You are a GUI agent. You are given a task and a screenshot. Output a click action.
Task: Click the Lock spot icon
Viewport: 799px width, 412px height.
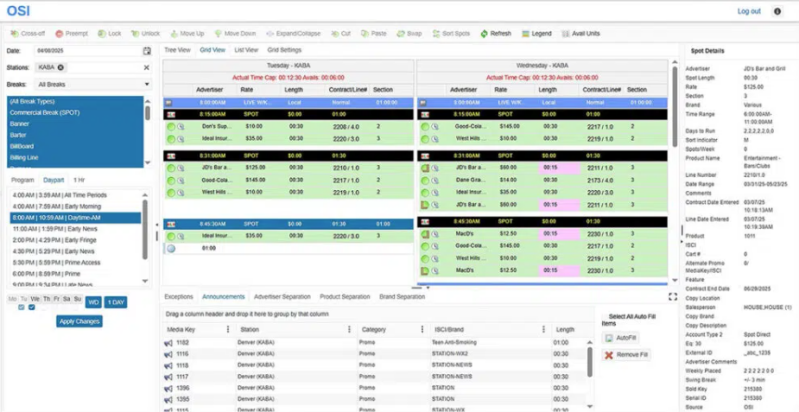point(109,33)
